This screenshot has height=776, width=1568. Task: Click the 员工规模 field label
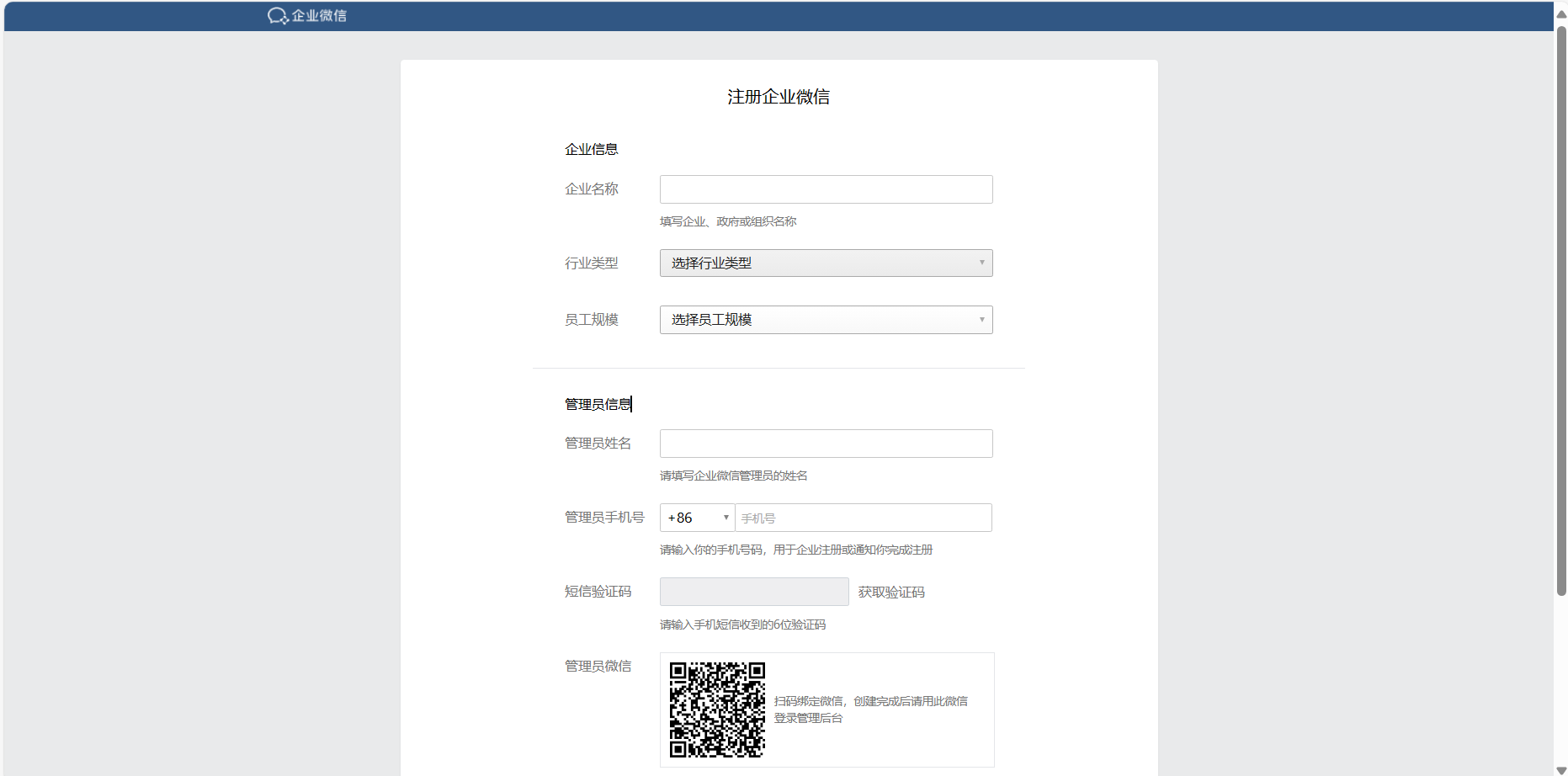pyautogui.click(x=591, y=320)
